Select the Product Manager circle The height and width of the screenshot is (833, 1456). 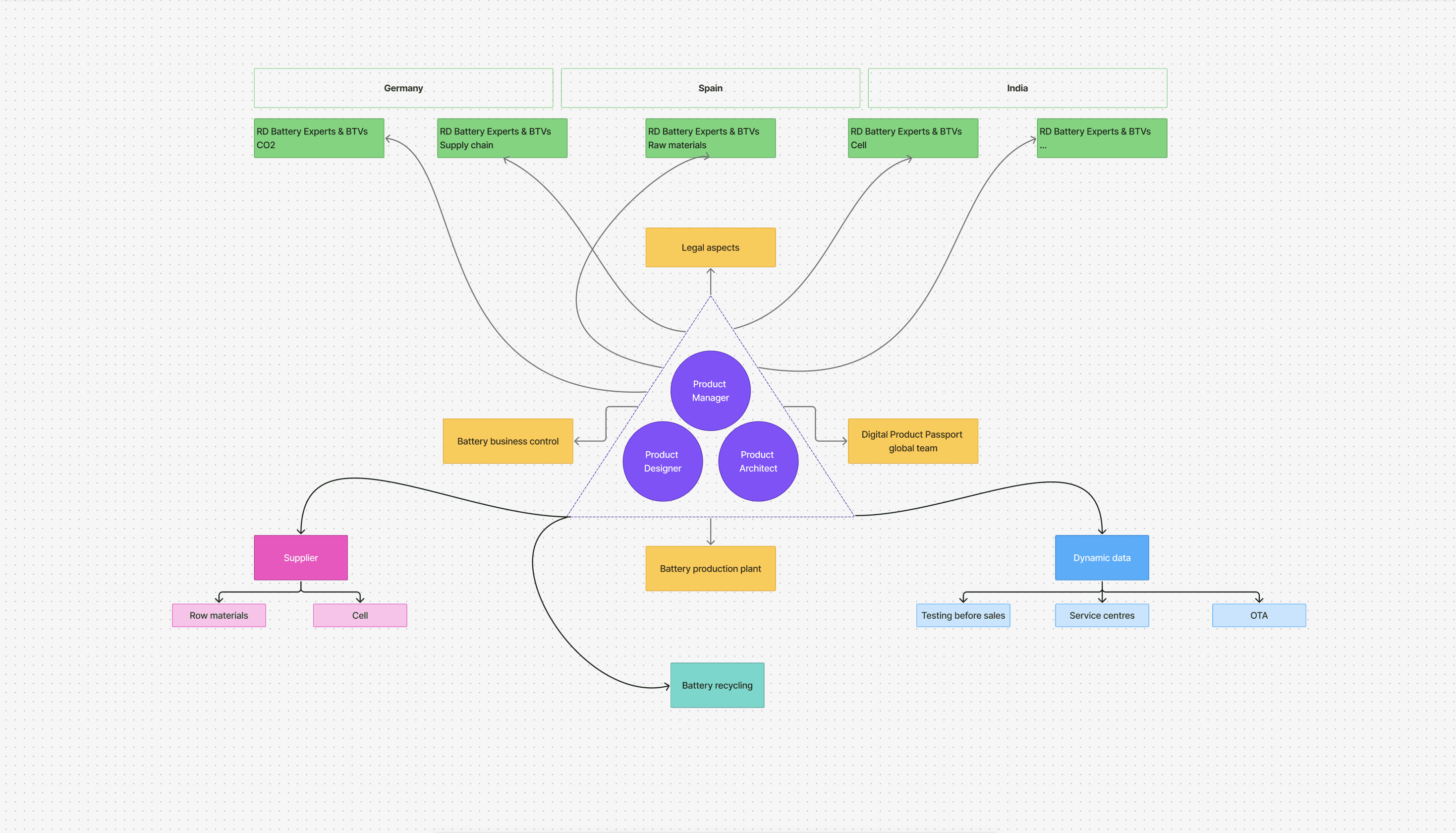710,391
